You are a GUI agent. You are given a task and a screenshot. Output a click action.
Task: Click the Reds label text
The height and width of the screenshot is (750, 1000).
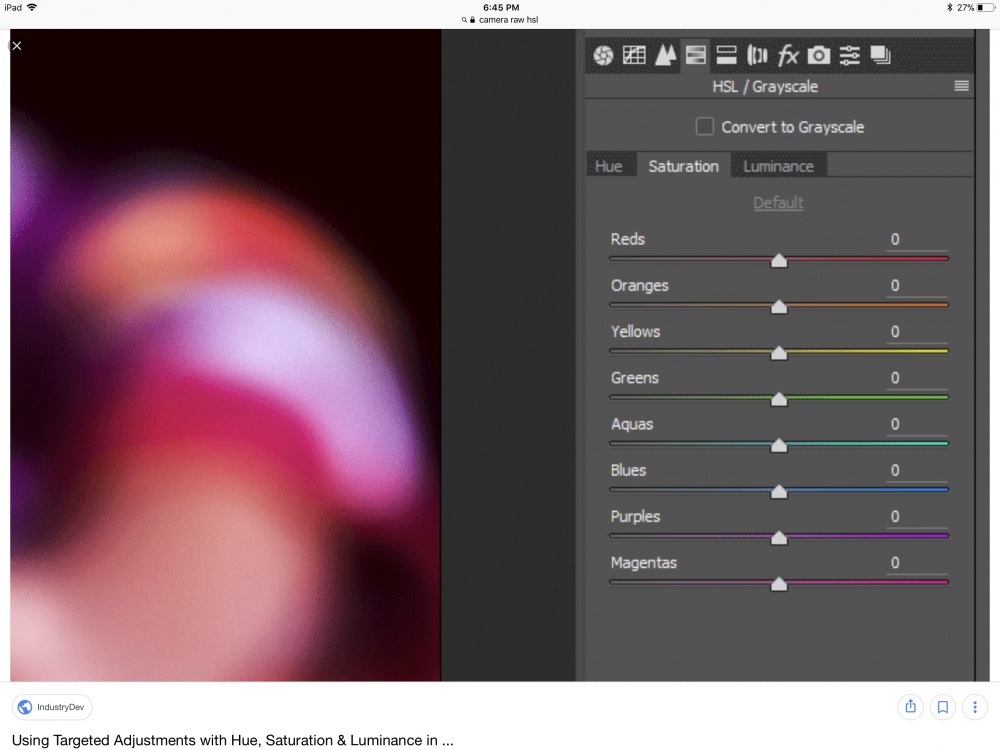(628, 240)
